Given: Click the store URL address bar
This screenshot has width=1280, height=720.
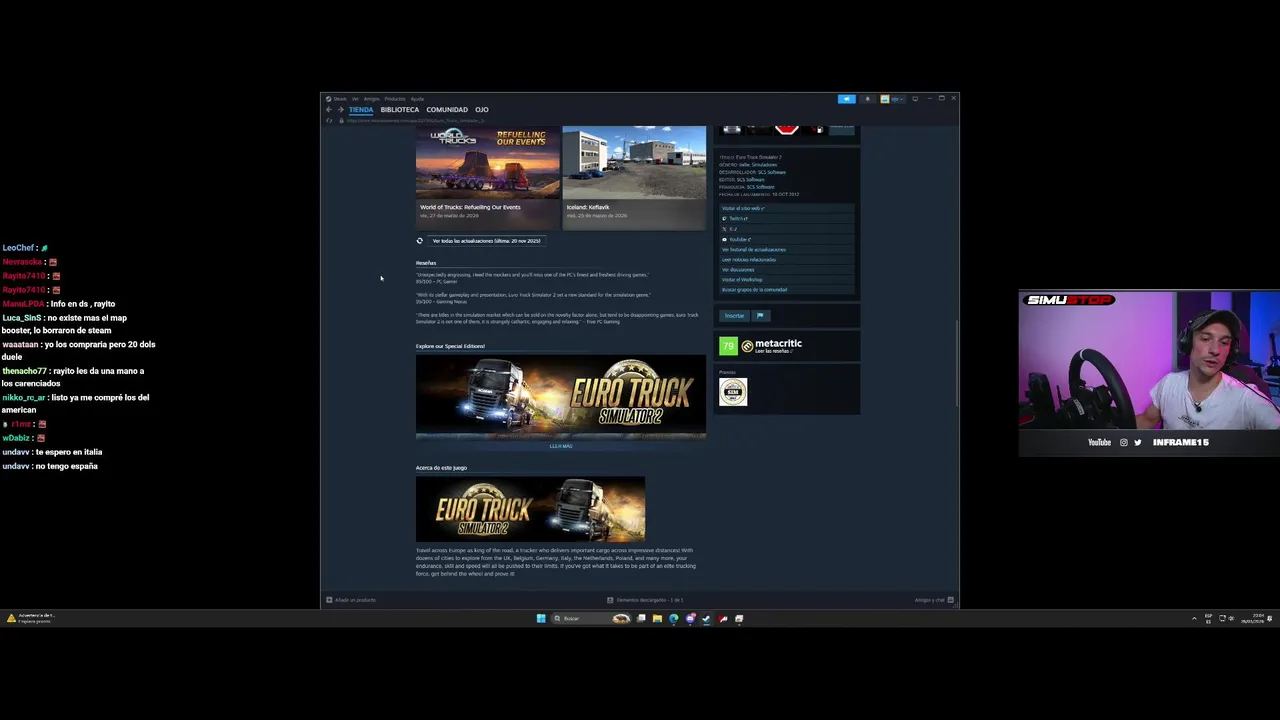Looking at the screenshot, I should 415,121.
